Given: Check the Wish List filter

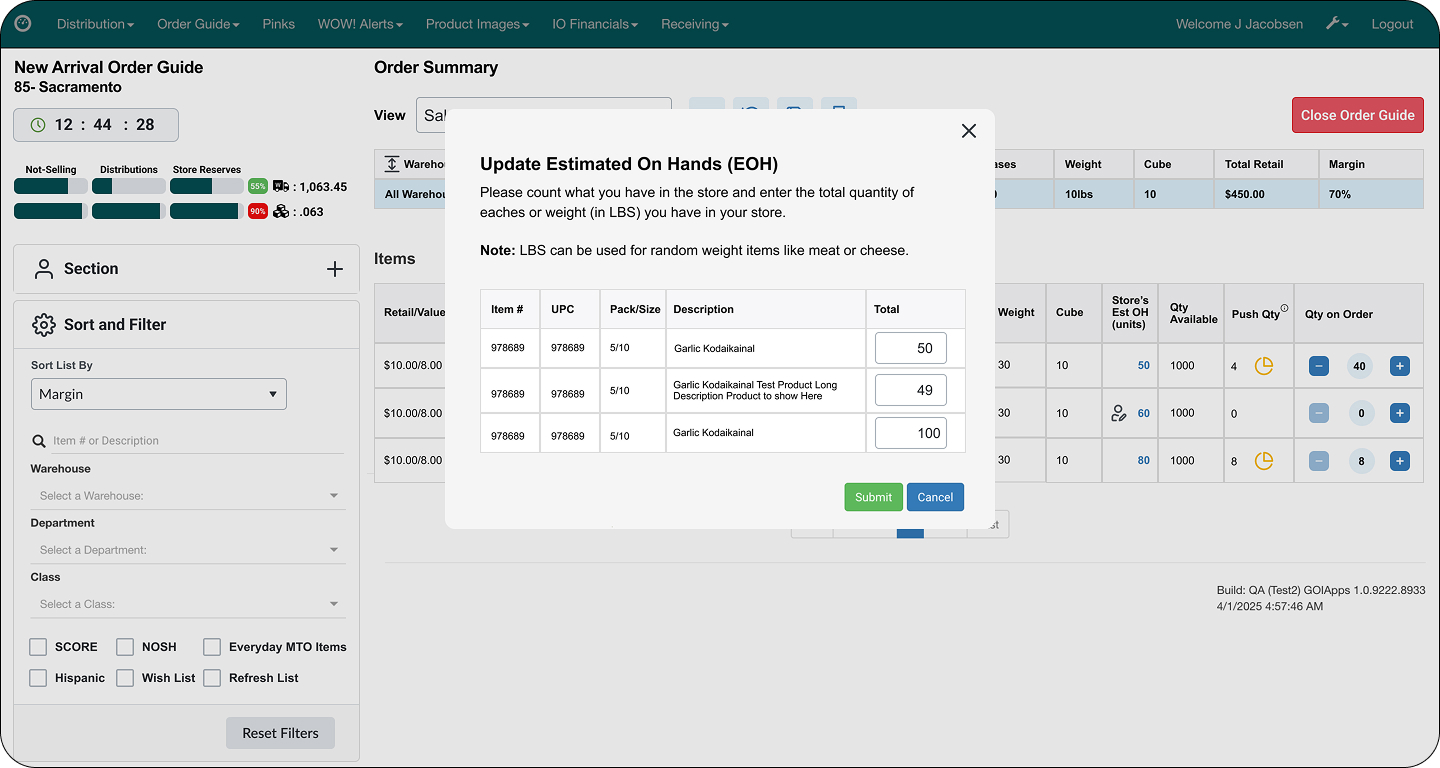Looking at the screenshot, I should [125, 678].
